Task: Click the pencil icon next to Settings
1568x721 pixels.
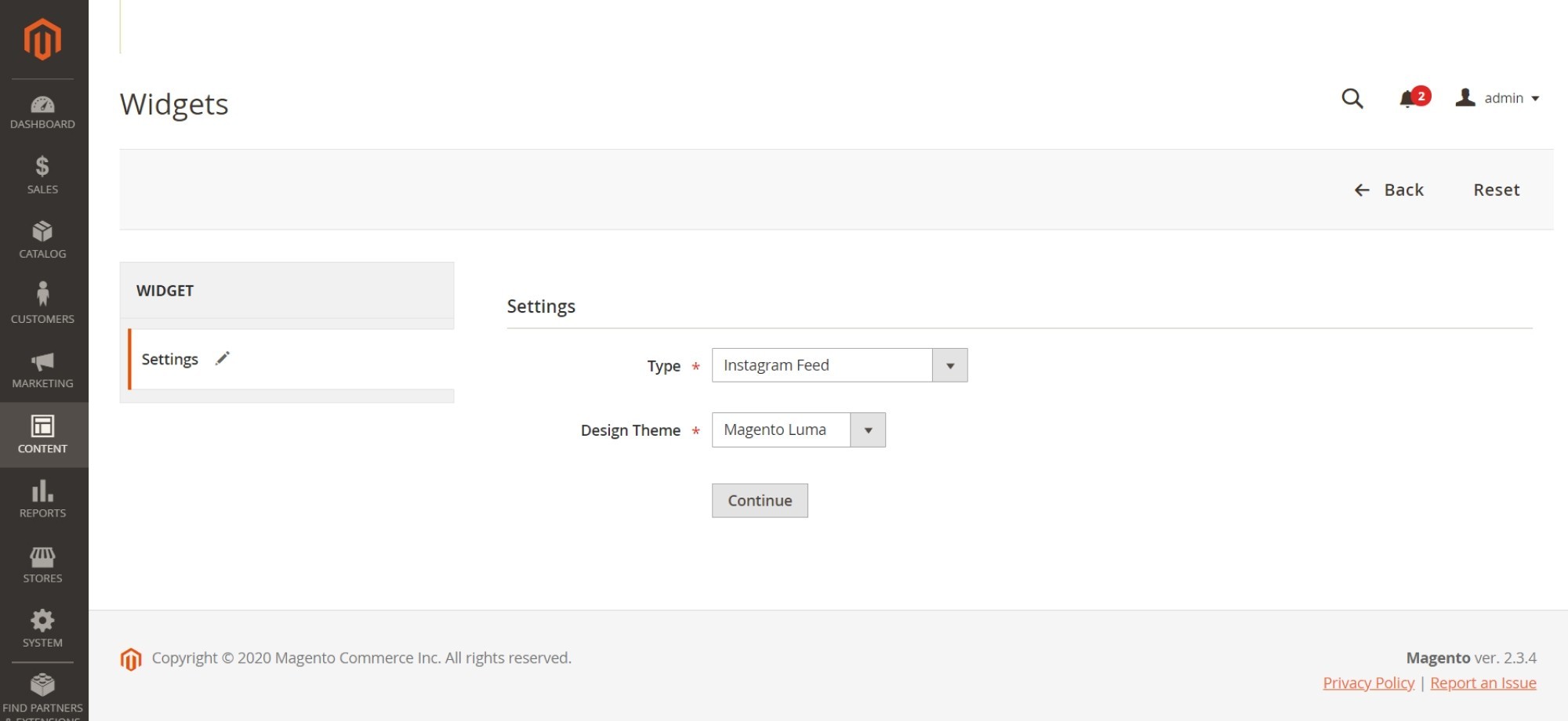Action: pyautogui.click(x=223, y=358)
